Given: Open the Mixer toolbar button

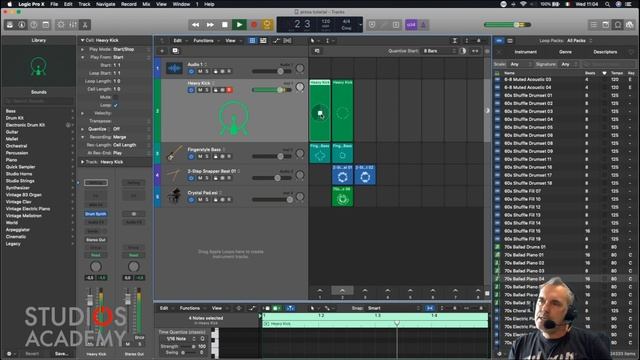Looking at the screenshot, I should 73,25.
